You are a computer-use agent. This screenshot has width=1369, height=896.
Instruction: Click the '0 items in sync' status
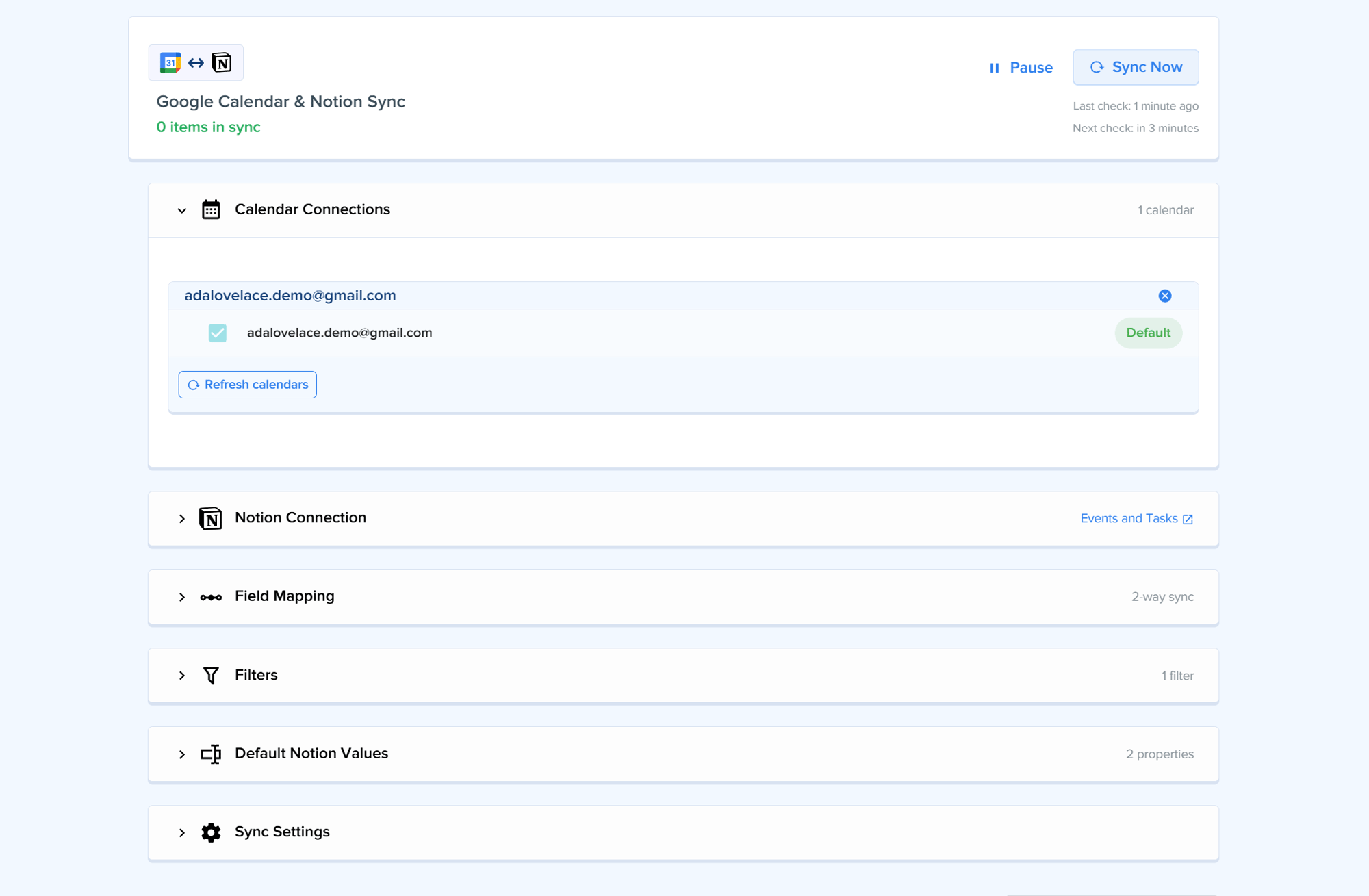[x=208, y=127]
